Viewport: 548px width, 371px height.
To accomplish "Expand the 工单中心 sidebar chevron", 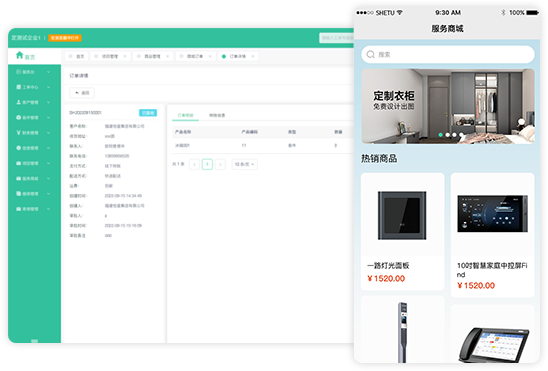I will 48,87.
